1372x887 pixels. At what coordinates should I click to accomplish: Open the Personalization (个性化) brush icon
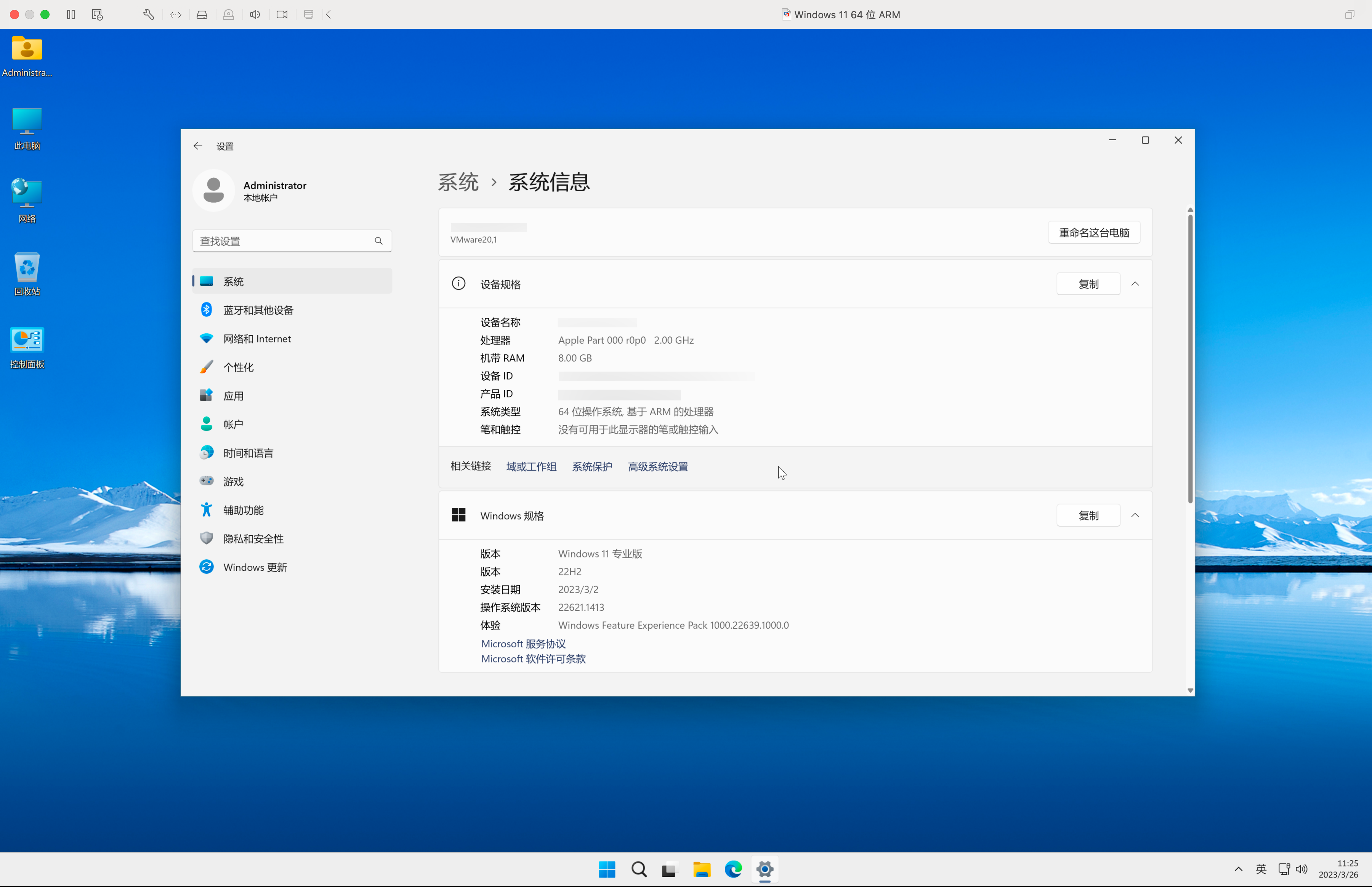(x=206, y=367)
